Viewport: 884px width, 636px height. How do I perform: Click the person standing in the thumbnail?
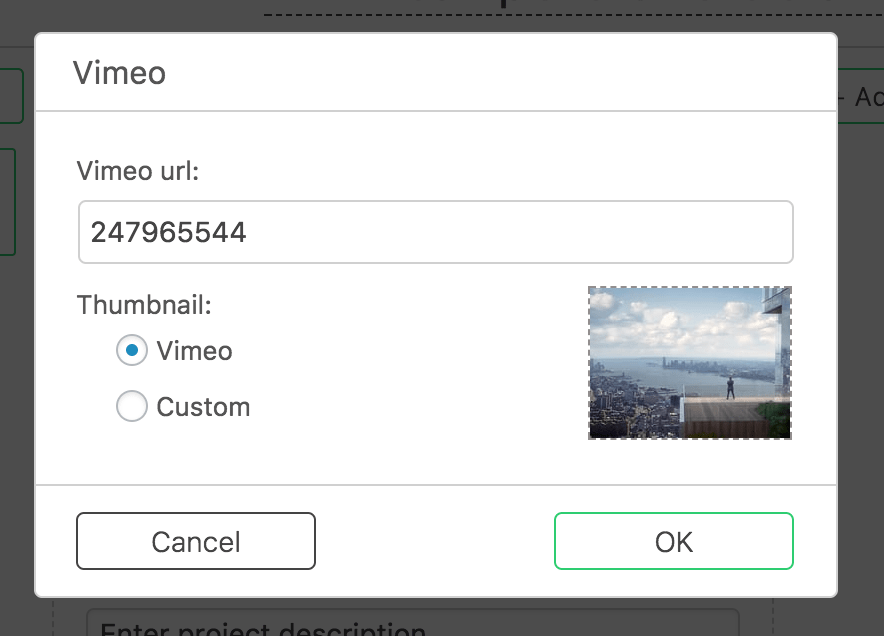(x=730, y=386)
